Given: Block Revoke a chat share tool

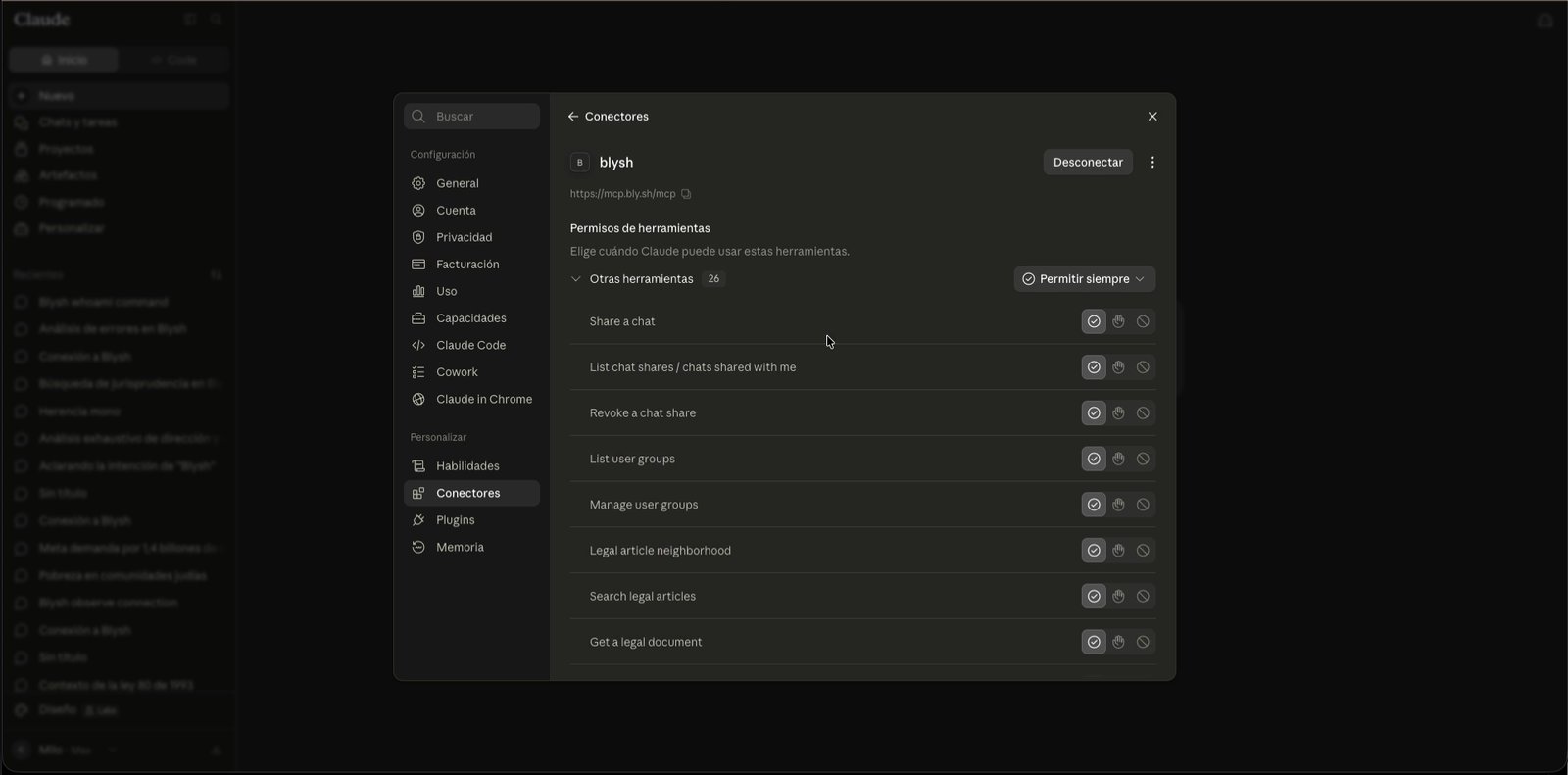Looking at the screenshot, I should pyautogui.click(x=1143, y=413).
